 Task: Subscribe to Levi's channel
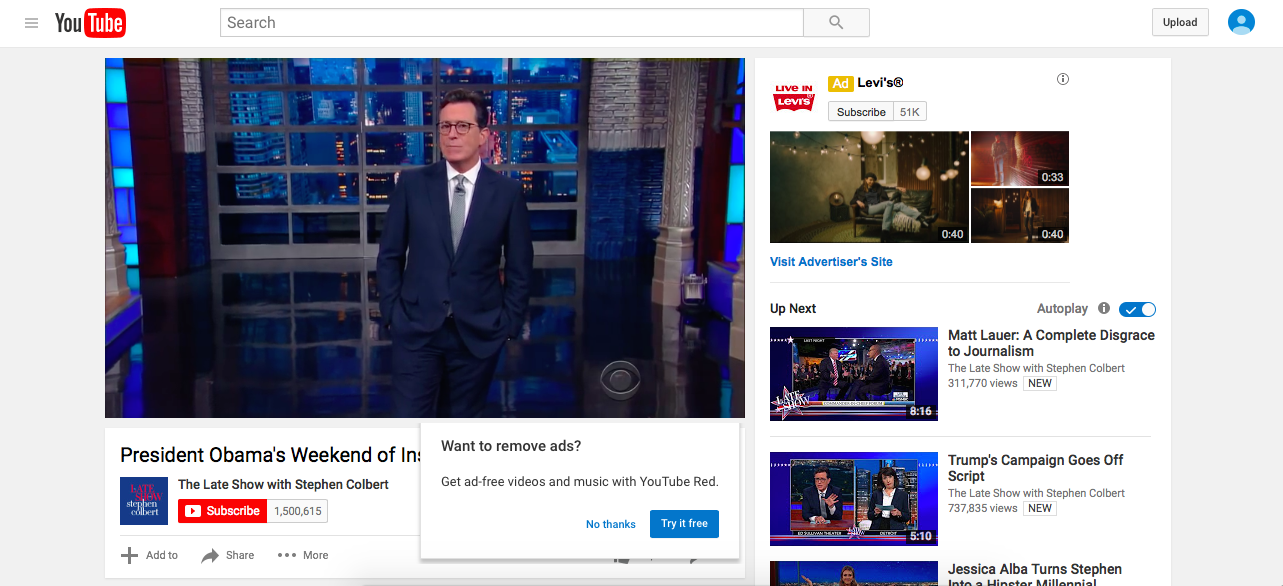pyautogui.click(x=861, y=112)
